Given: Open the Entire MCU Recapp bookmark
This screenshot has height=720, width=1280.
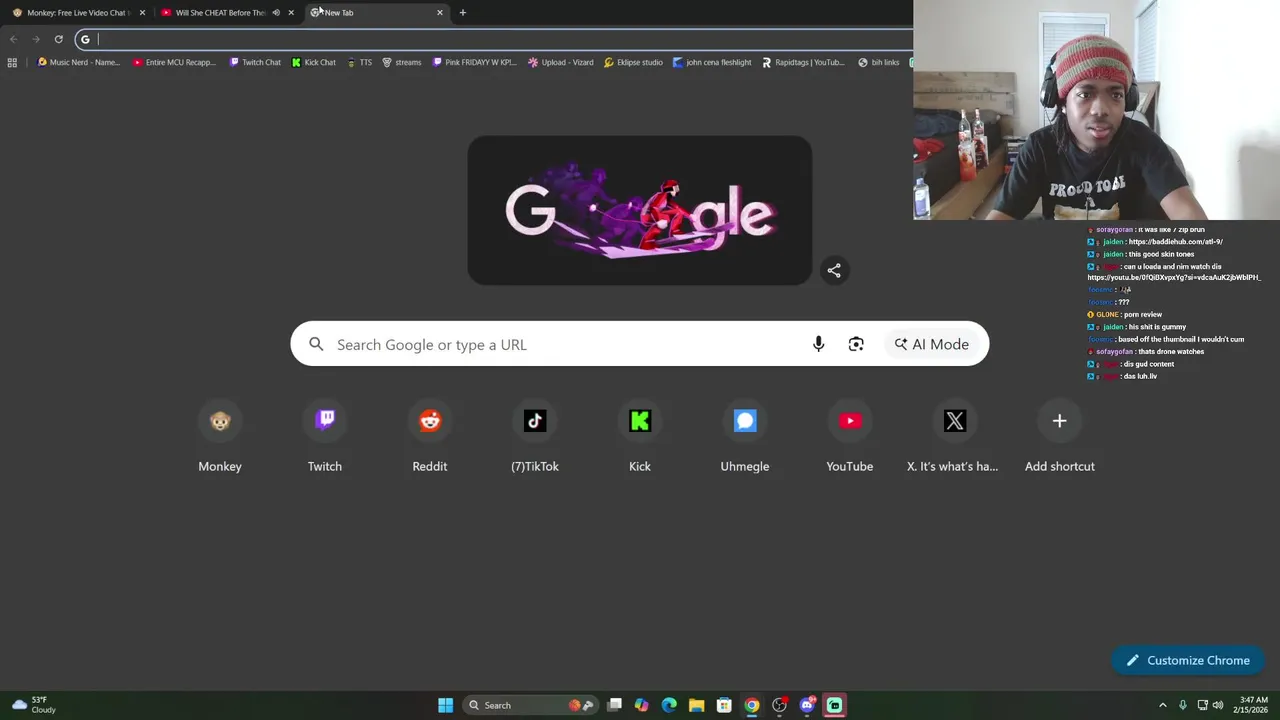Looking at the screenshot, I should (x=174, y=62).
